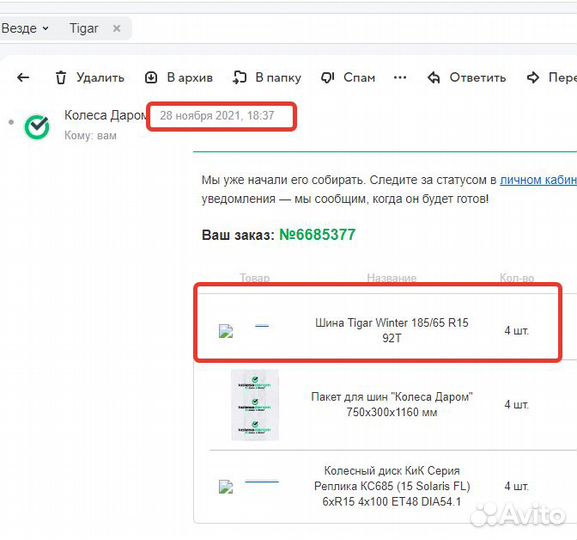This screenshot has height=540, width=577.
Task: Click the move-to-folder icon
Action: pos(240,78)
